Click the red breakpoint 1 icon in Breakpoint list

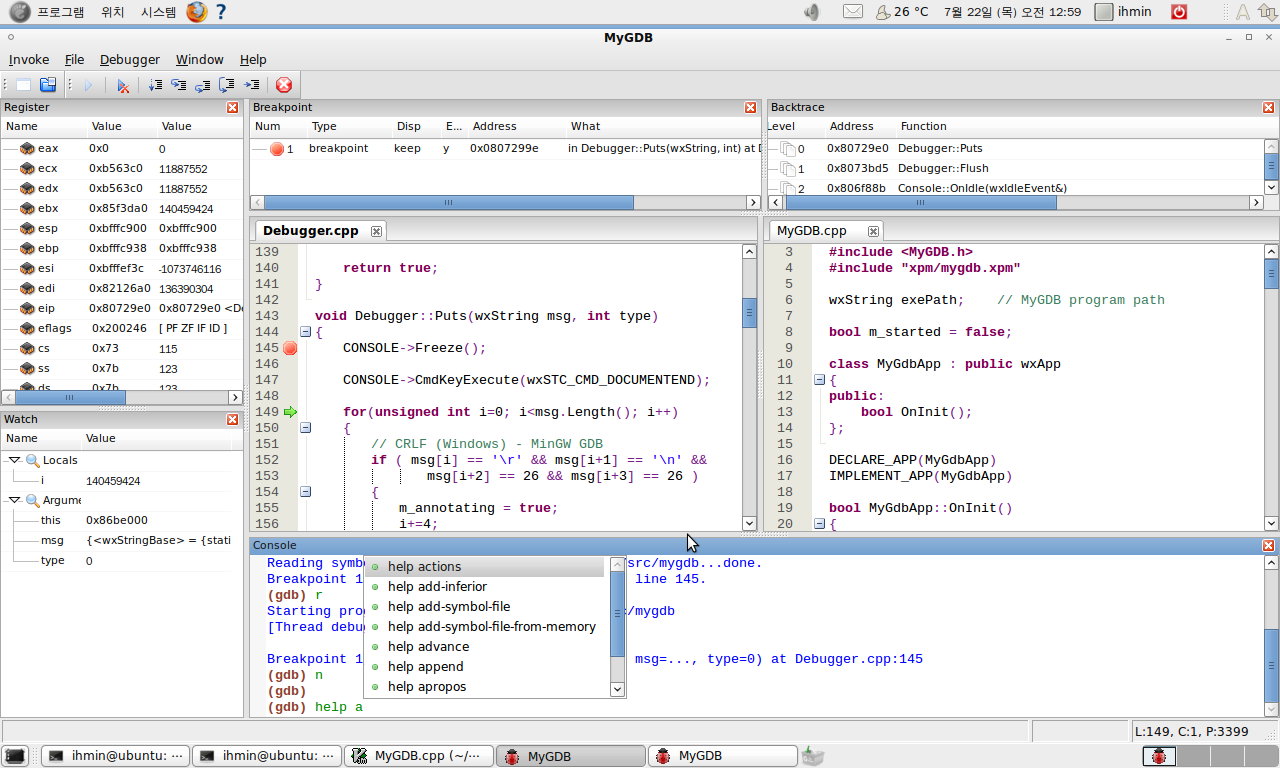[277, 149]
